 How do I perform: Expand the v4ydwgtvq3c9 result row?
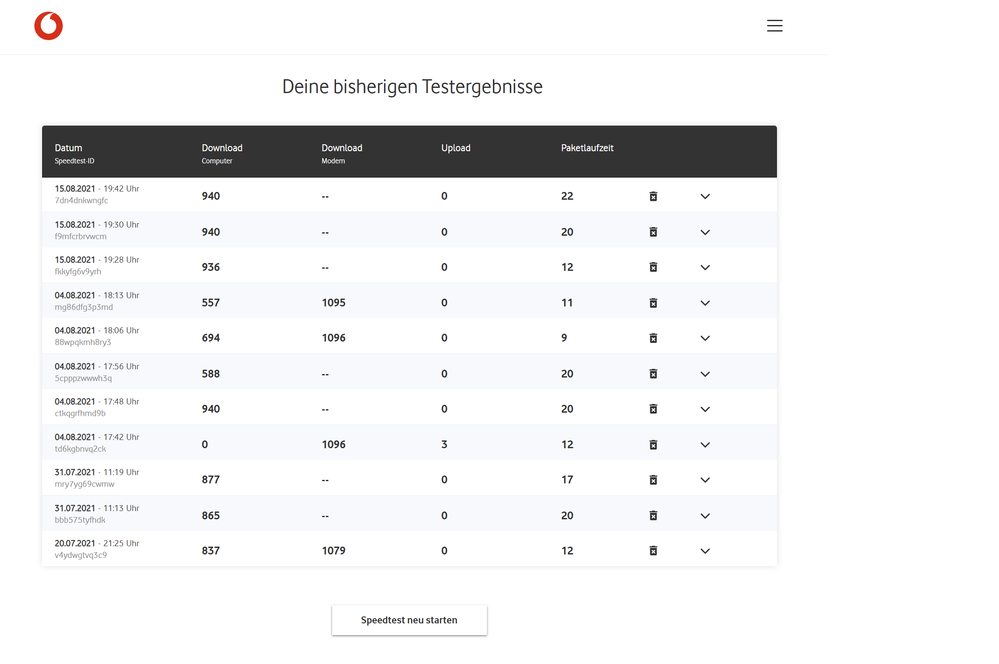[x=705, y=551]
